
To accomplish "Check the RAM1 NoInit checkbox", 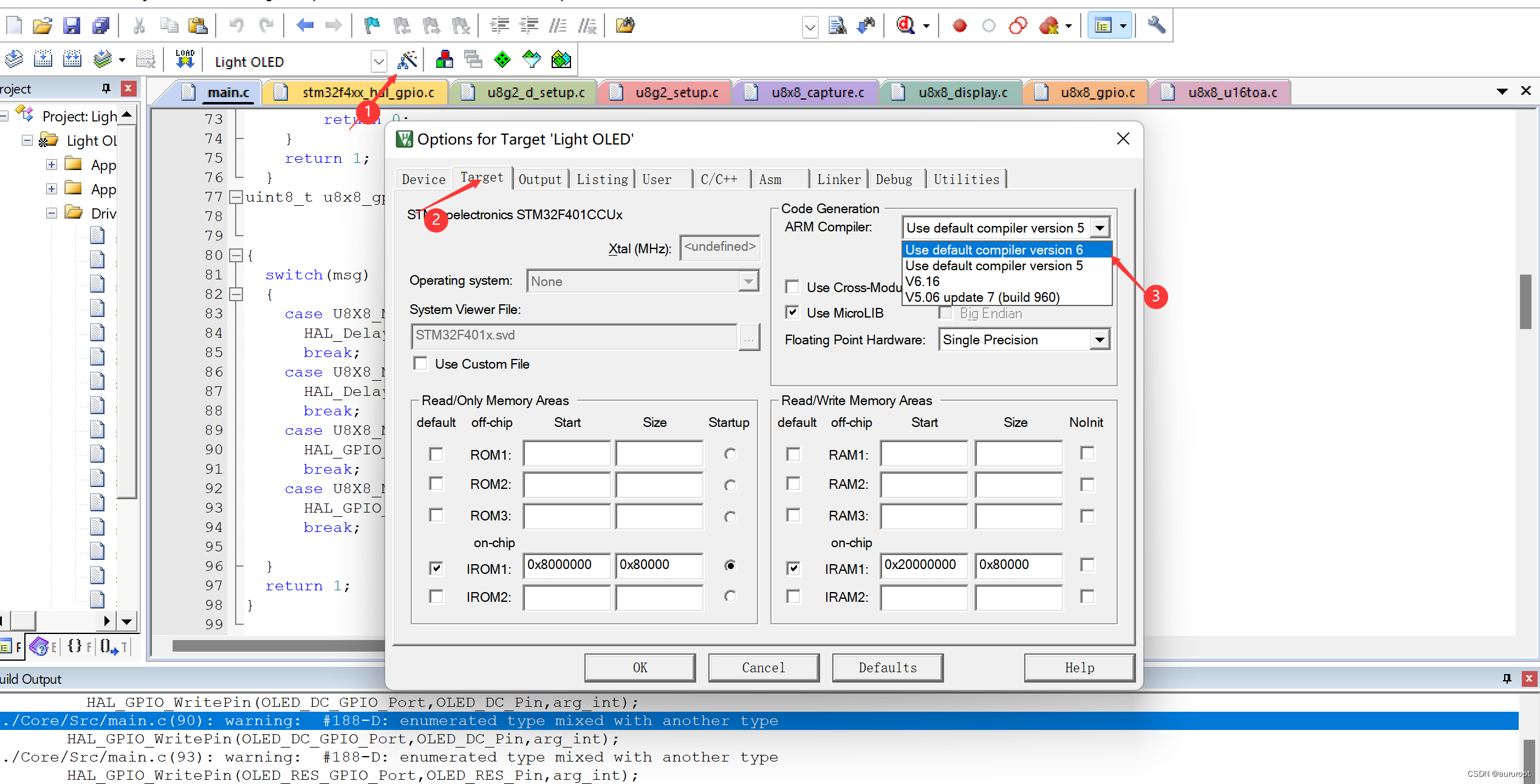I will 1087,453.
